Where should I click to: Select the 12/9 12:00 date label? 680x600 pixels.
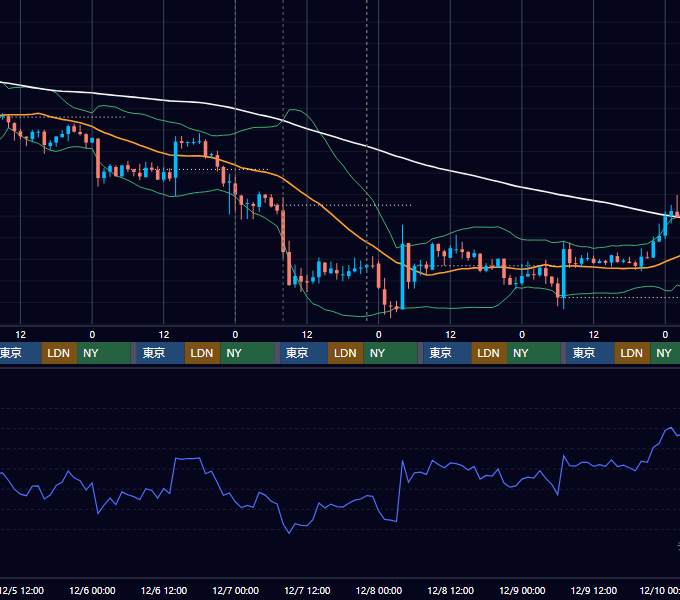pos(594,590)
